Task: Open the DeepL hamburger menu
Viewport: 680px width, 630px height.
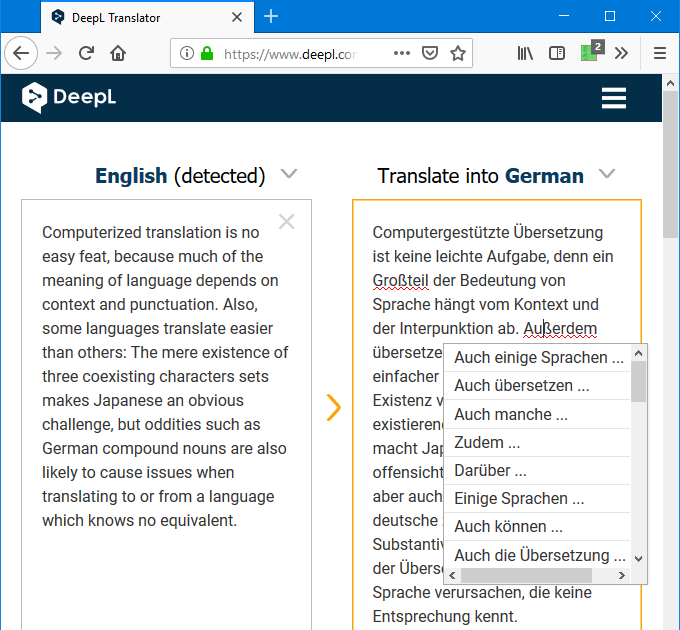Action: tap(614, 98)
